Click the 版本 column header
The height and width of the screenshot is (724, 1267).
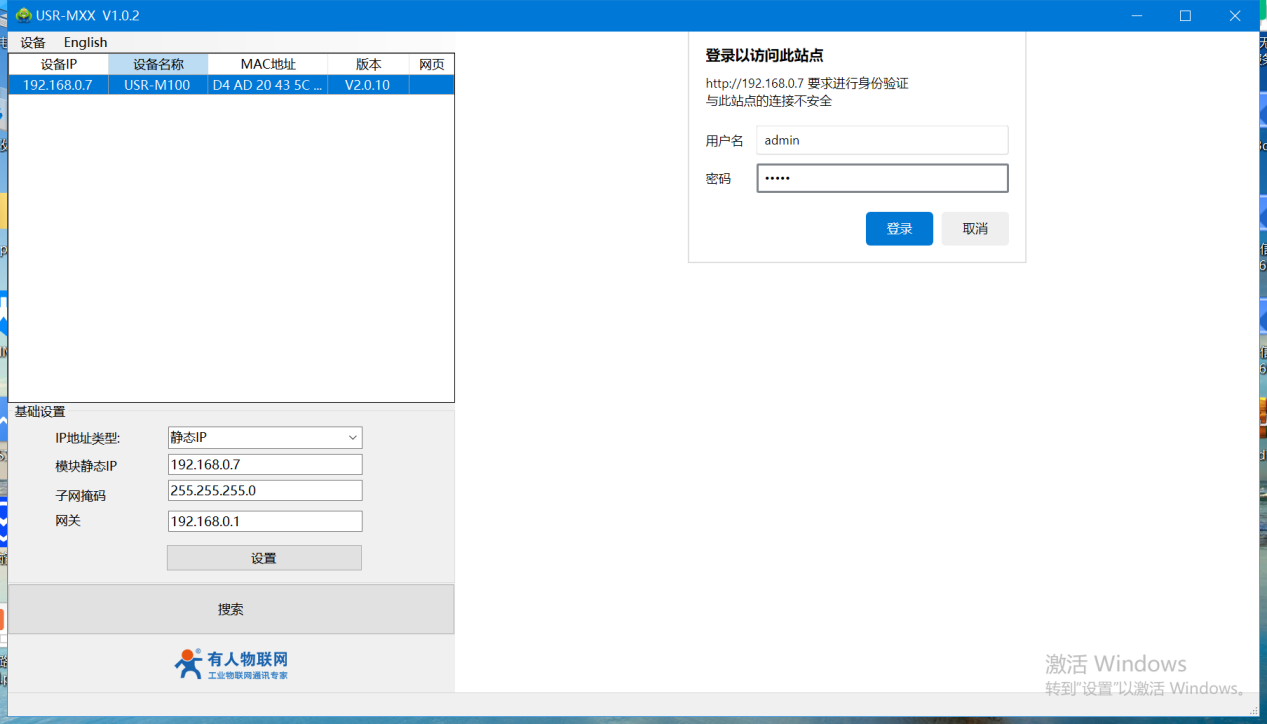[x=368, y=64]
